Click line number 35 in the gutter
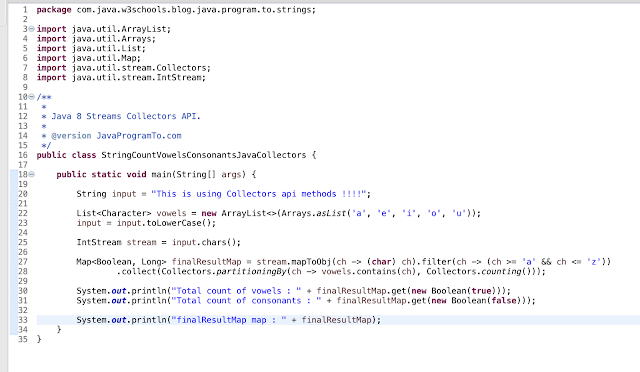640x372 pixels. (x=22, y=339)
